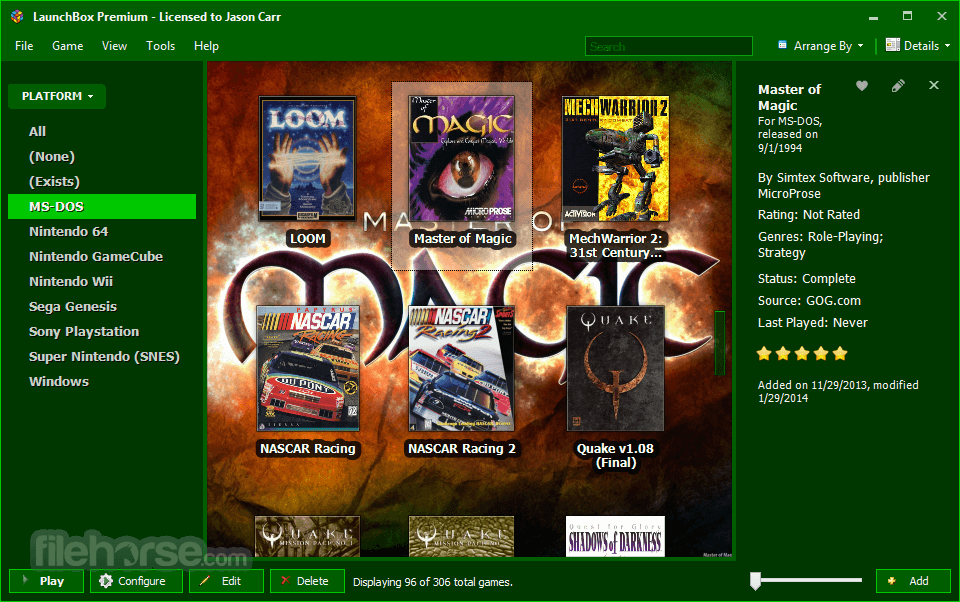Select the Master of Magic box art

click(x=462, y=158)
